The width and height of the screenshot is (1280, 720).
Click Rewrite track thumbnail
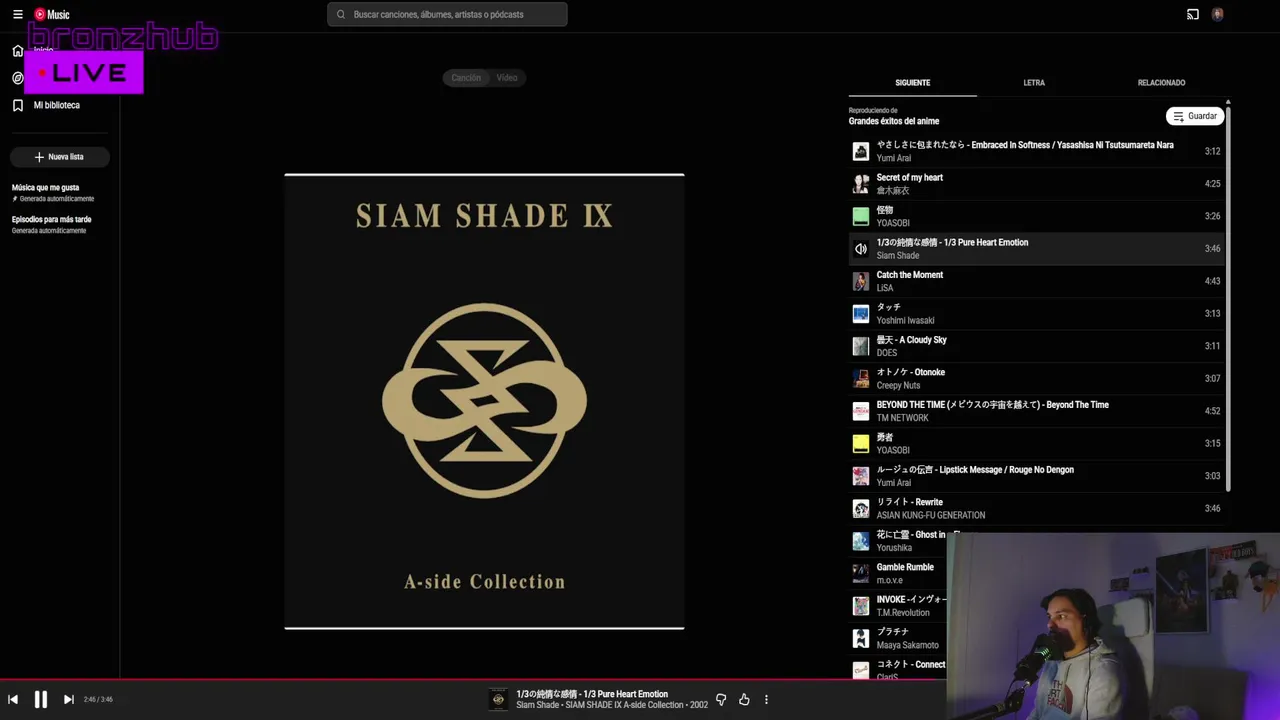coord(861,509)
